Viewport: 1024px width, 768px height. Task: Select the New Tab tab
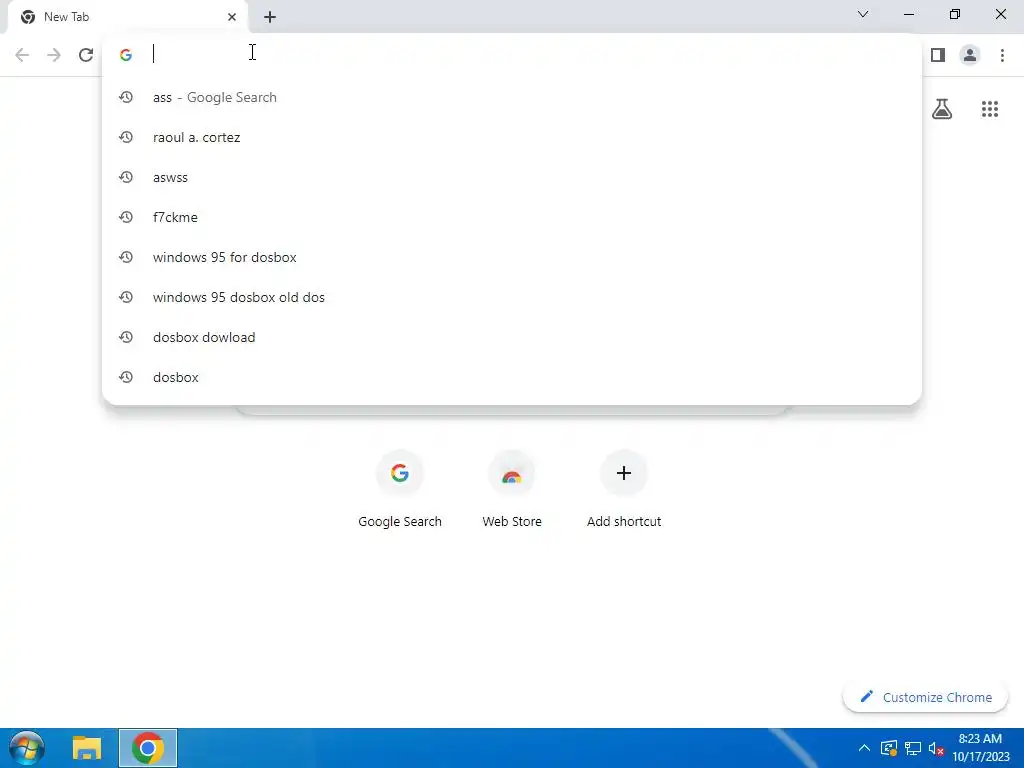tap(127, 17)
